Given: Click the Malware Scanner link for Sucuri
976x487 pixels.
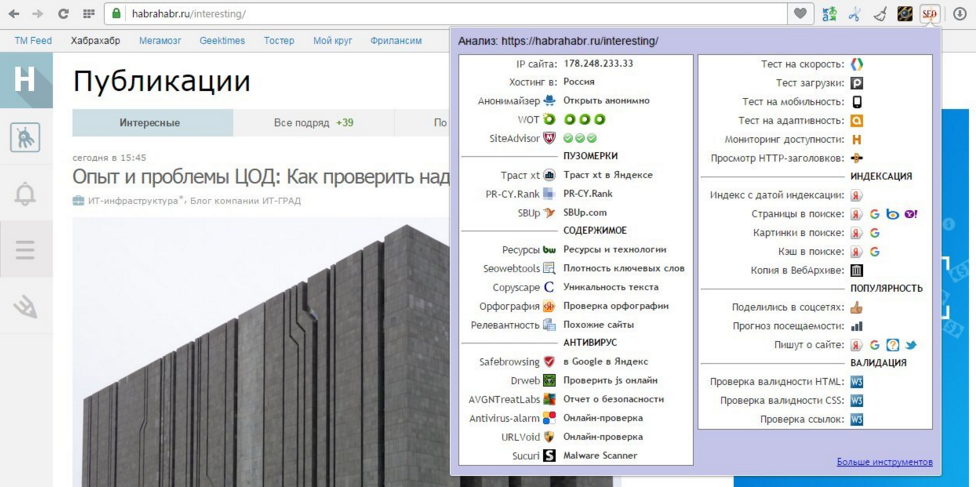Looking at the screenshot, I should point(600,456).
